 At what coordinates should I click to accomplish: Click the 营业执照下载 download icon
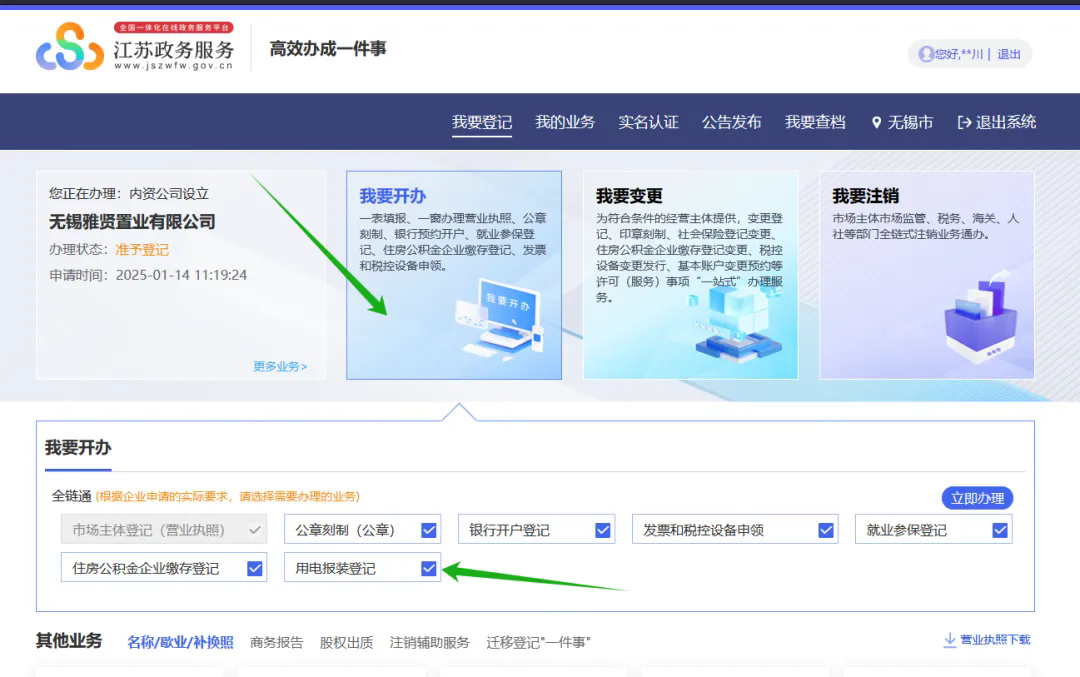point(949,640)
